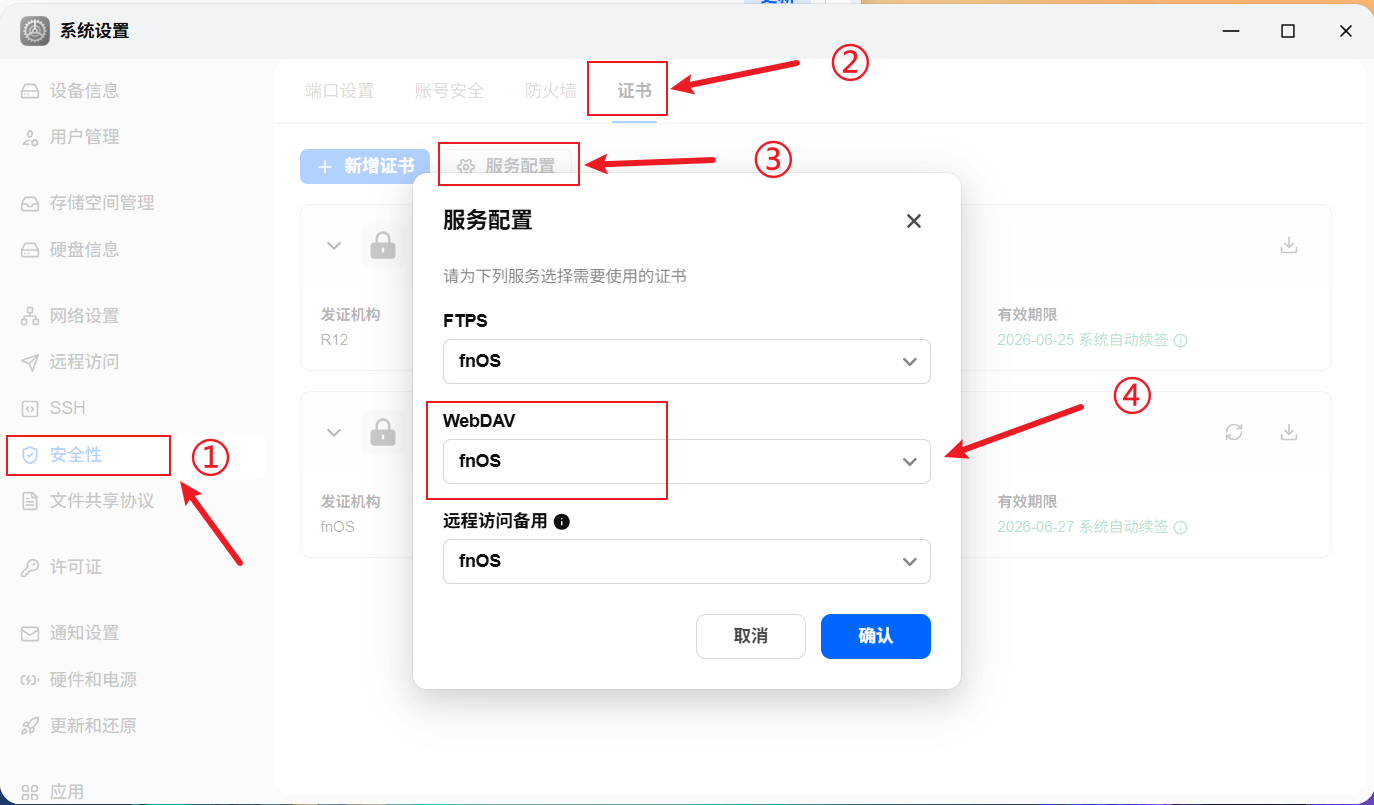1374x805 pixels.
Task: Click the 远程访问 paper plane icon
Action: pos(30,362)
